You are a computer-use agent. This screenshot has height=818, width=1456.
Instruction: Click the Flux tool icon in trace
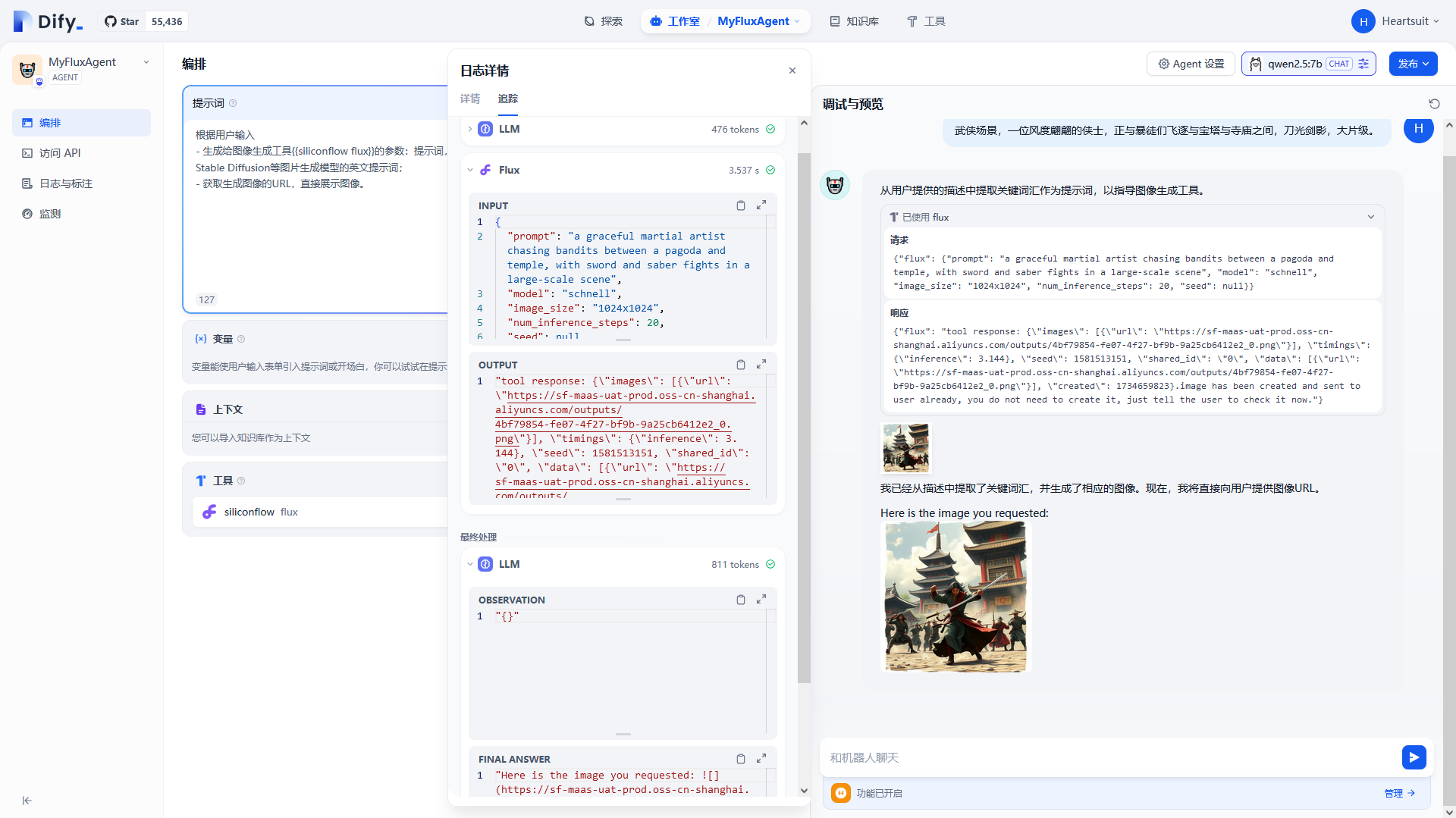click(x=485, y=170)
